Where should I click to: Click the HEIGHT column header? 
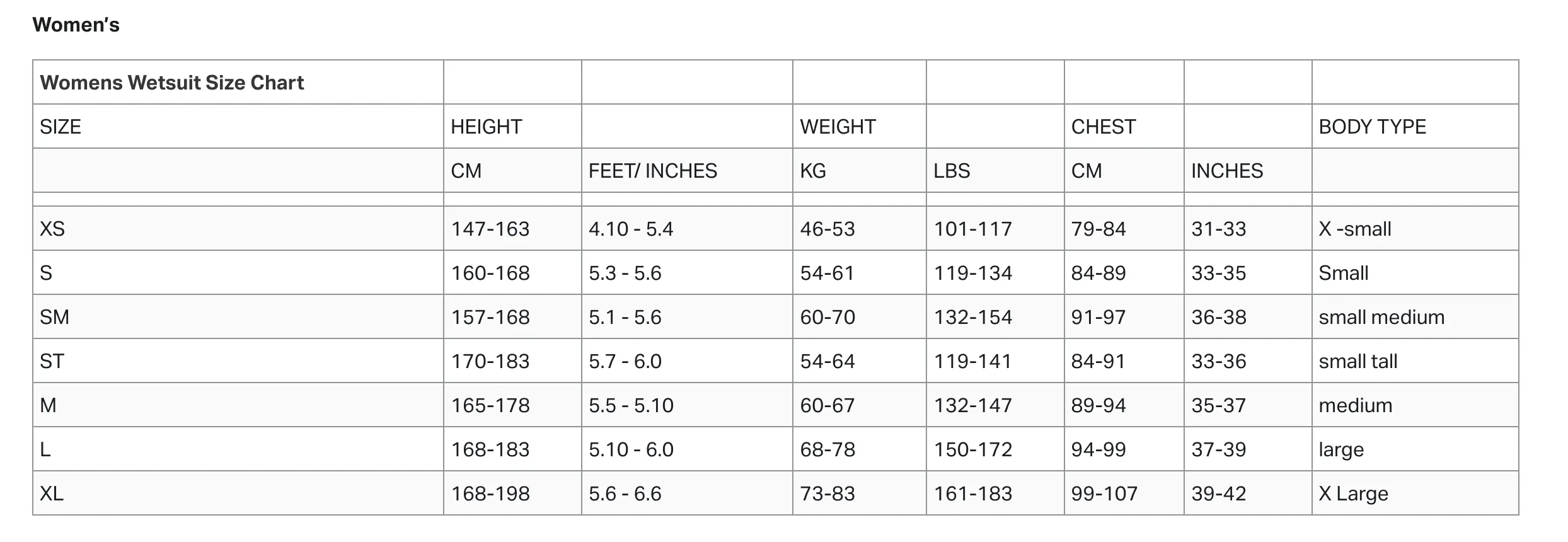[x=512, y=126]
